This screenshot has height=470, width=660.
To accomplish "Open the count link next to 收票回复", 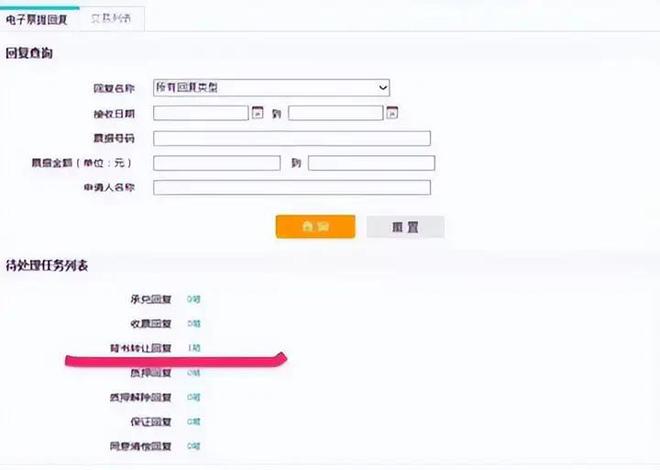I will point(194,324).
